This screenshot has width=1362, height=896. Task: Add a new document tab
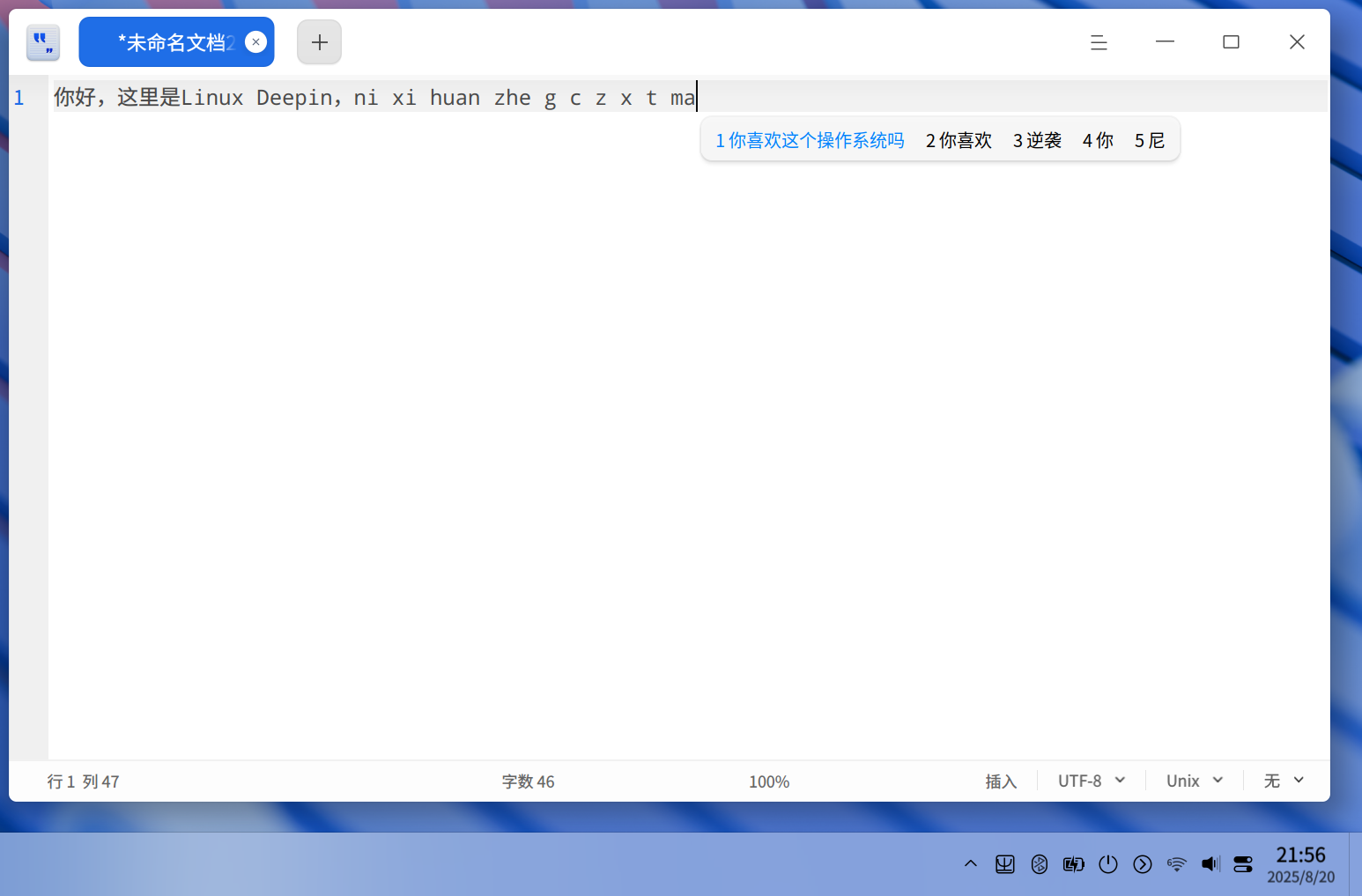(319, 42)
